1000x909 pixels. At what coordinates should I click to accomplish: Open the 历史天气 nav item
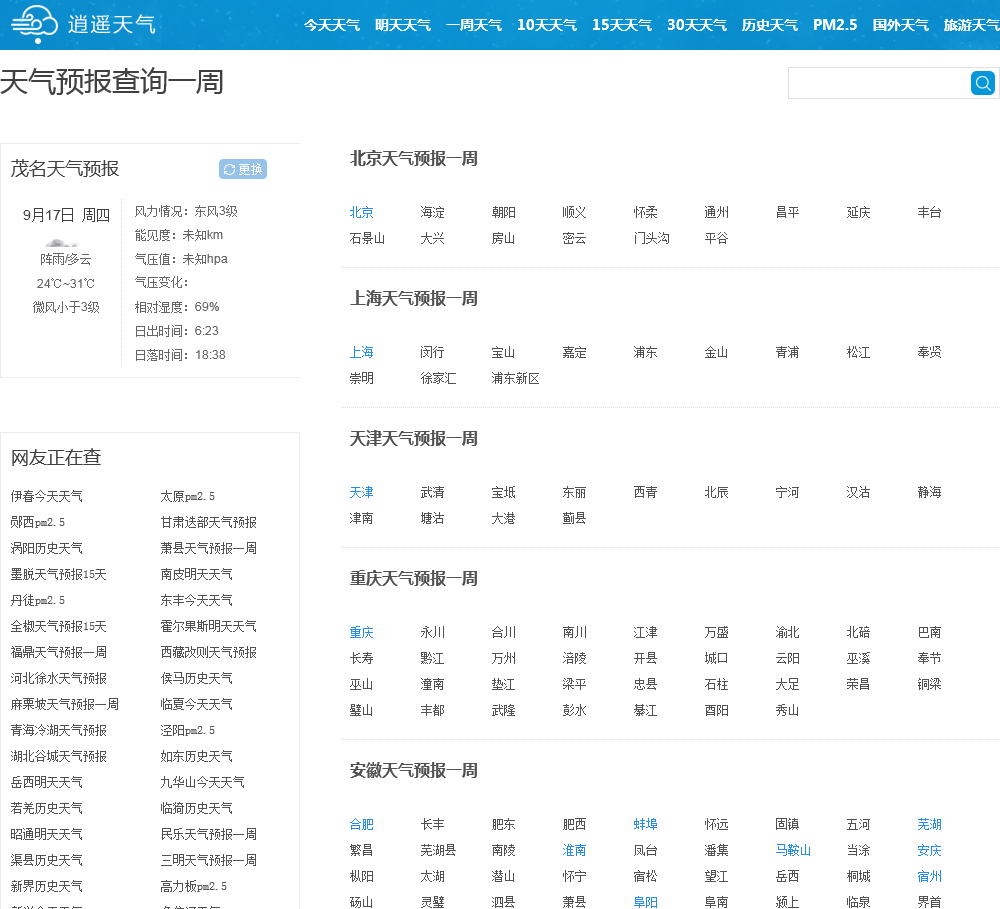(x=770, y=25)
